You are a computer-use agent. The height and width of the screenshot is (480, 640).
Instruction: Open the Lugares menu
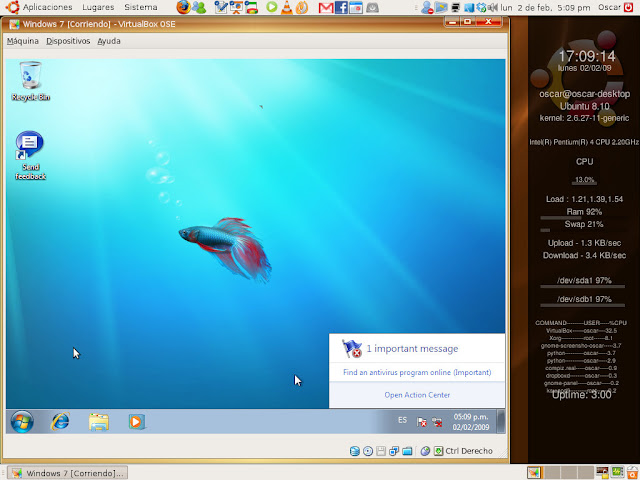98,7
